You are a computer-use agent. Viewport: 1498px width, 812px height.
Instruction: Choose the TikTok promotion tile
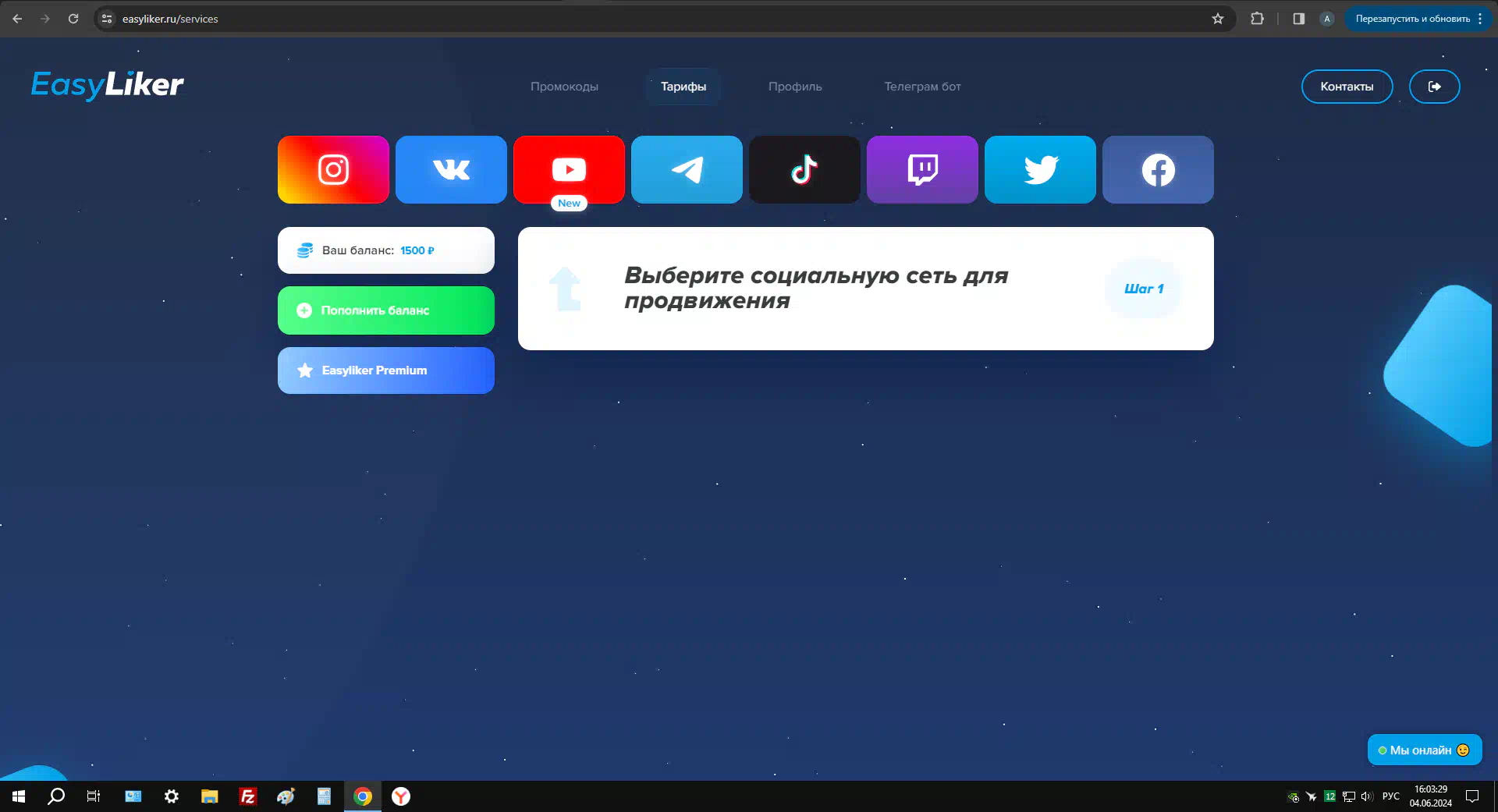coord(804,169)
